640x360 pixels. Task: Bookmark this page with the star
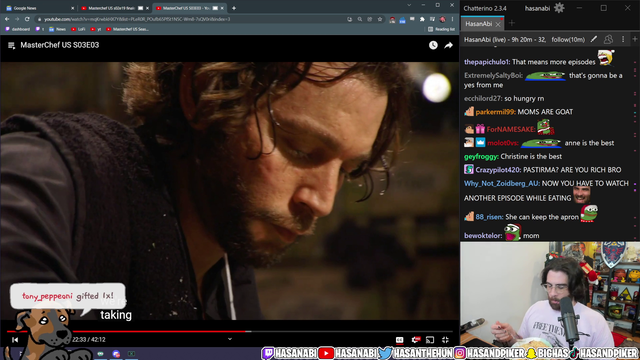coord(380,19)
